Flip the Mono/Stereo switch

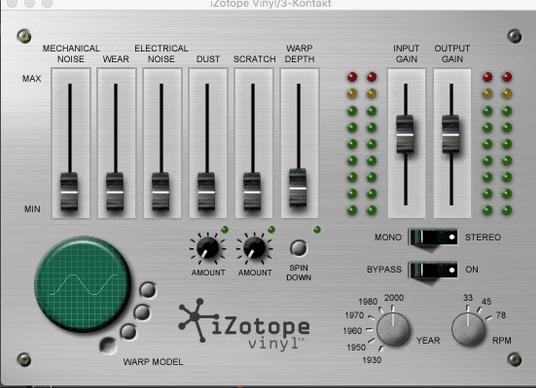[433, 237]
